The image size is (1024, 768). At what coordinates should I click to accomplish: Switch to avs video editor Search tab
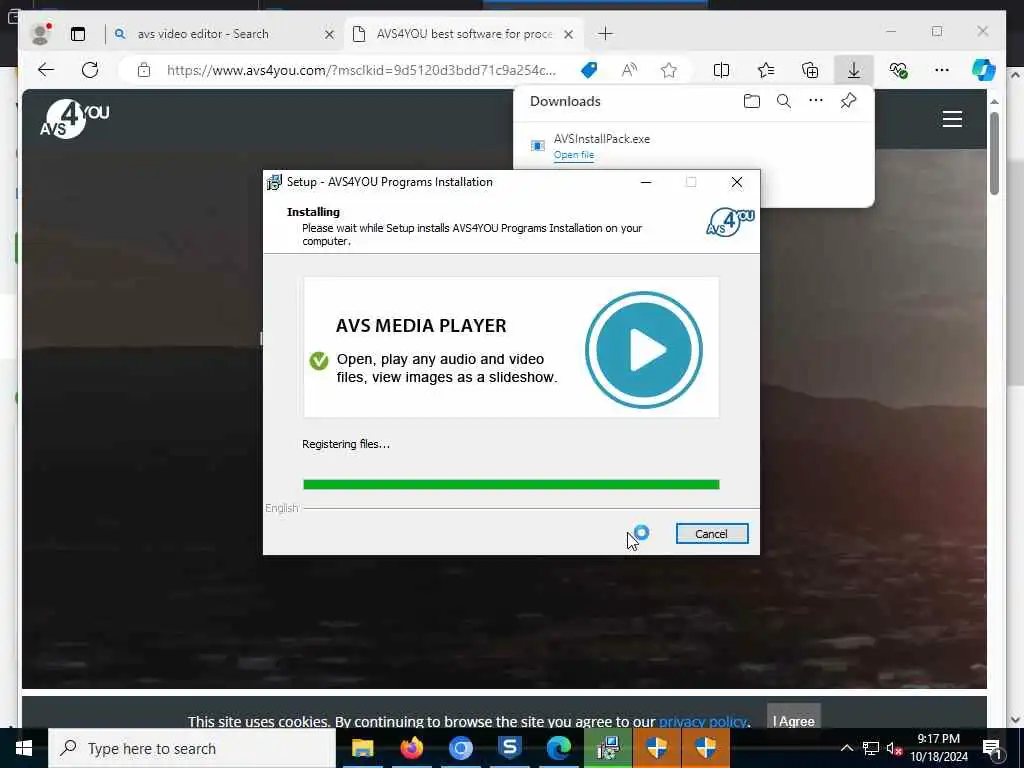pos(202,34)
